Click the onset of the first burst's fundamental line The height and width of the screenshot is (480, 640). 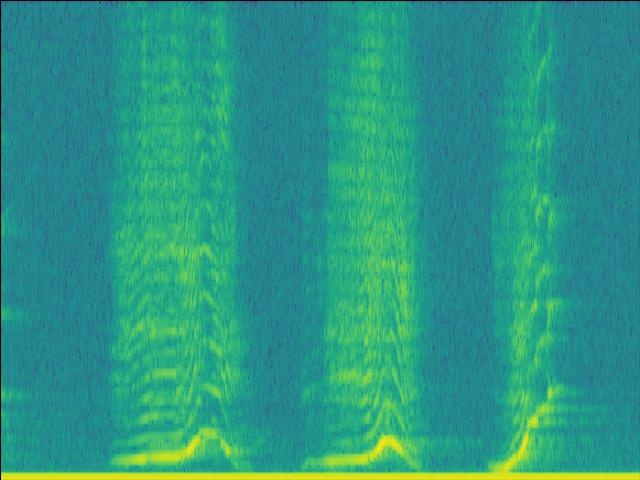click(120, 460)
